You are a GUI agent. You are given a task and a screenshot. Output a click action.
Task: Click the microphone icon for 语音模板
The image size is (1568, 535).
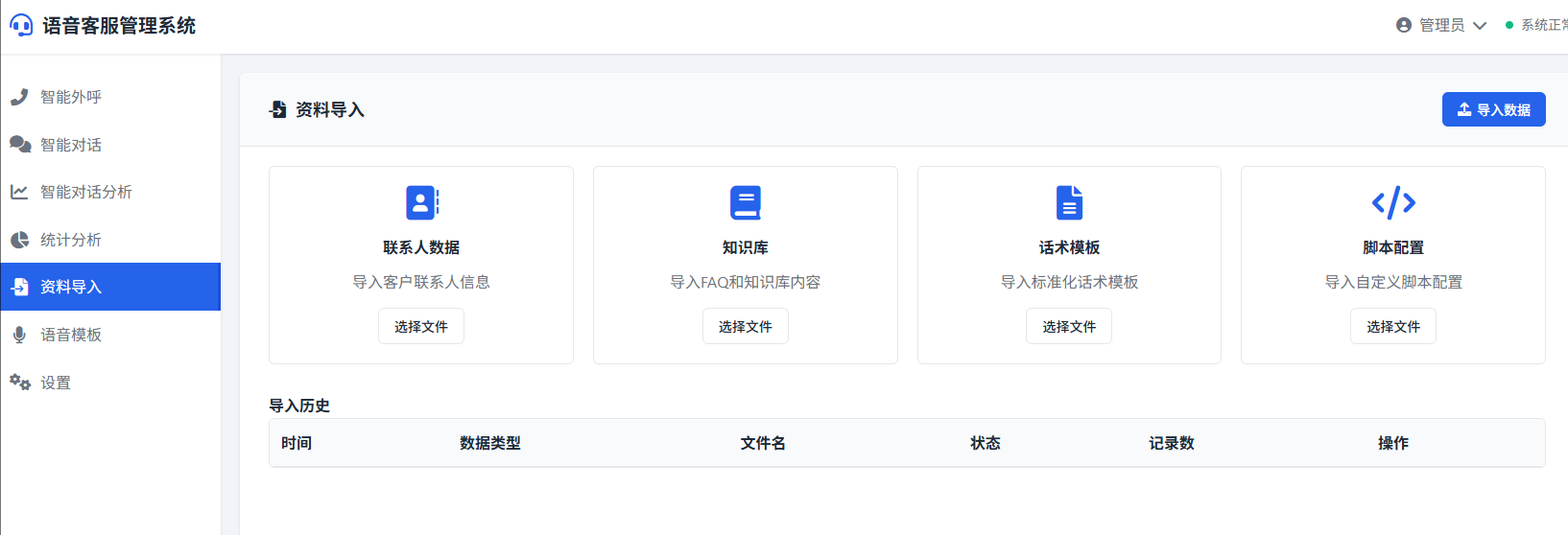click(x=19, y=335)
